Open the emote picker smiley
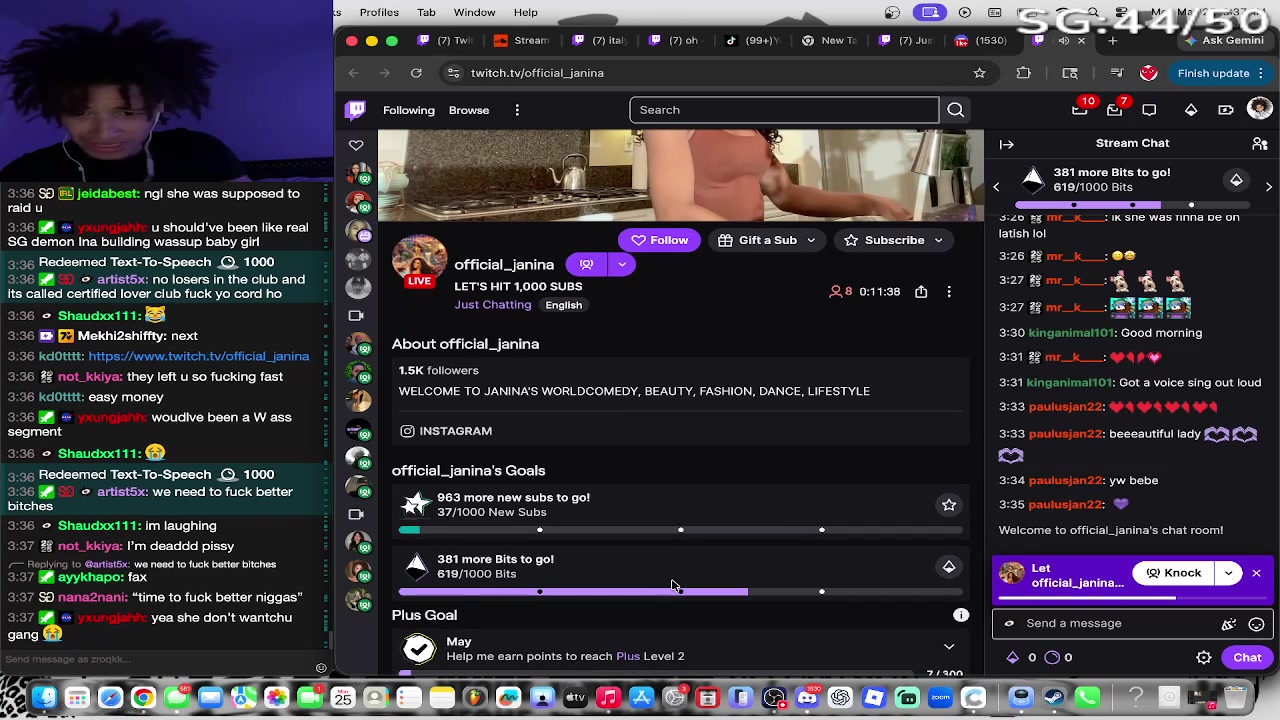Screen dimensions: 1280x720 pos(1256,624)
